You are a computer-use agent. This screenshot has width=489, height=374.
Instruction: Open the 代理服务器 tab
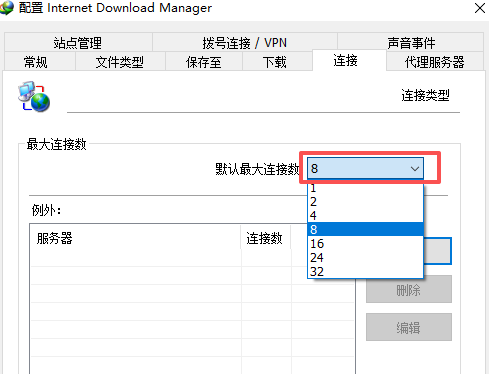tap(435, 61)
